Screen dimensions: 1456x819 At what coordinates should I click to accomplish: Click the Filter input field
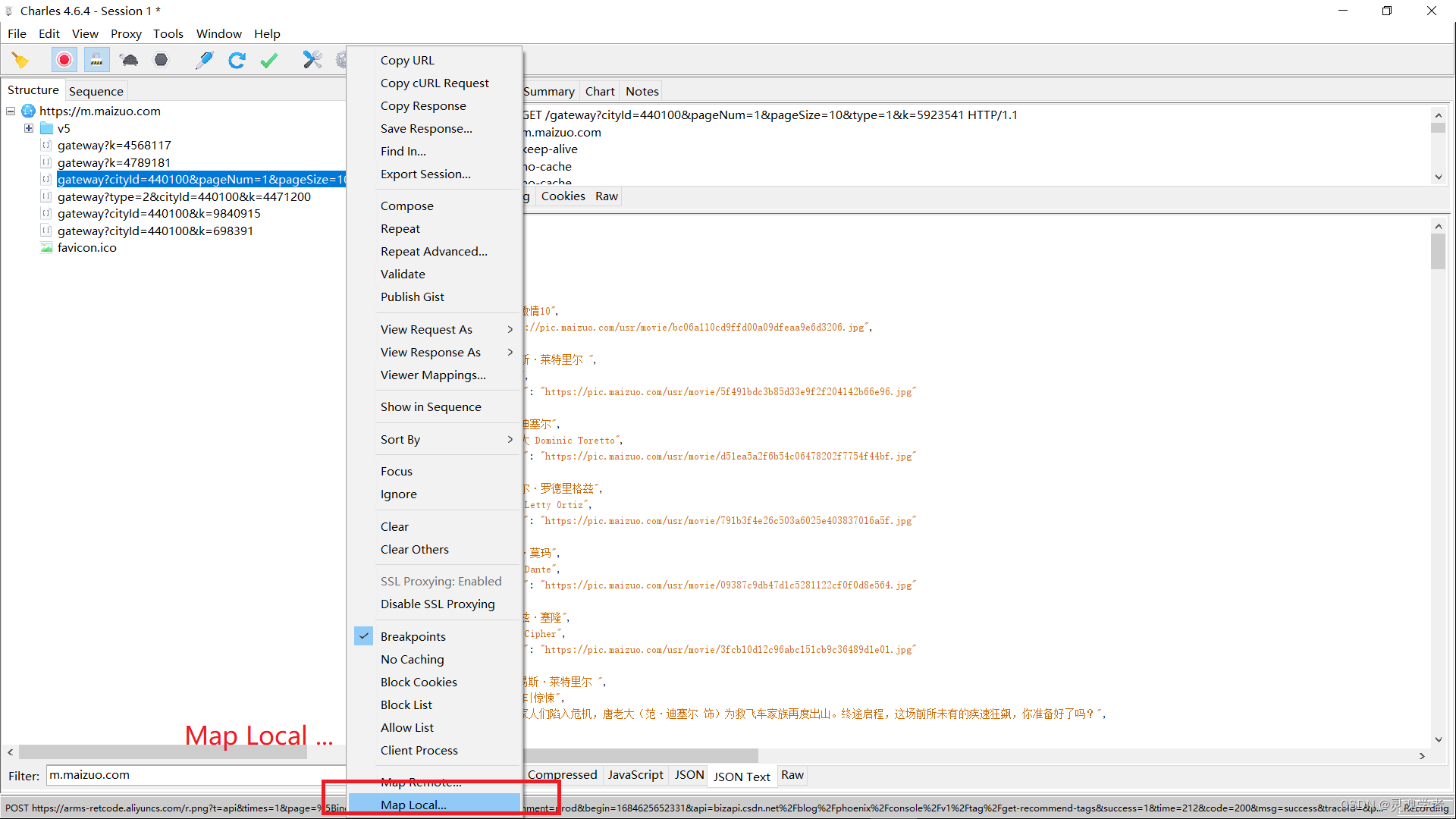(x=190, y=775)
